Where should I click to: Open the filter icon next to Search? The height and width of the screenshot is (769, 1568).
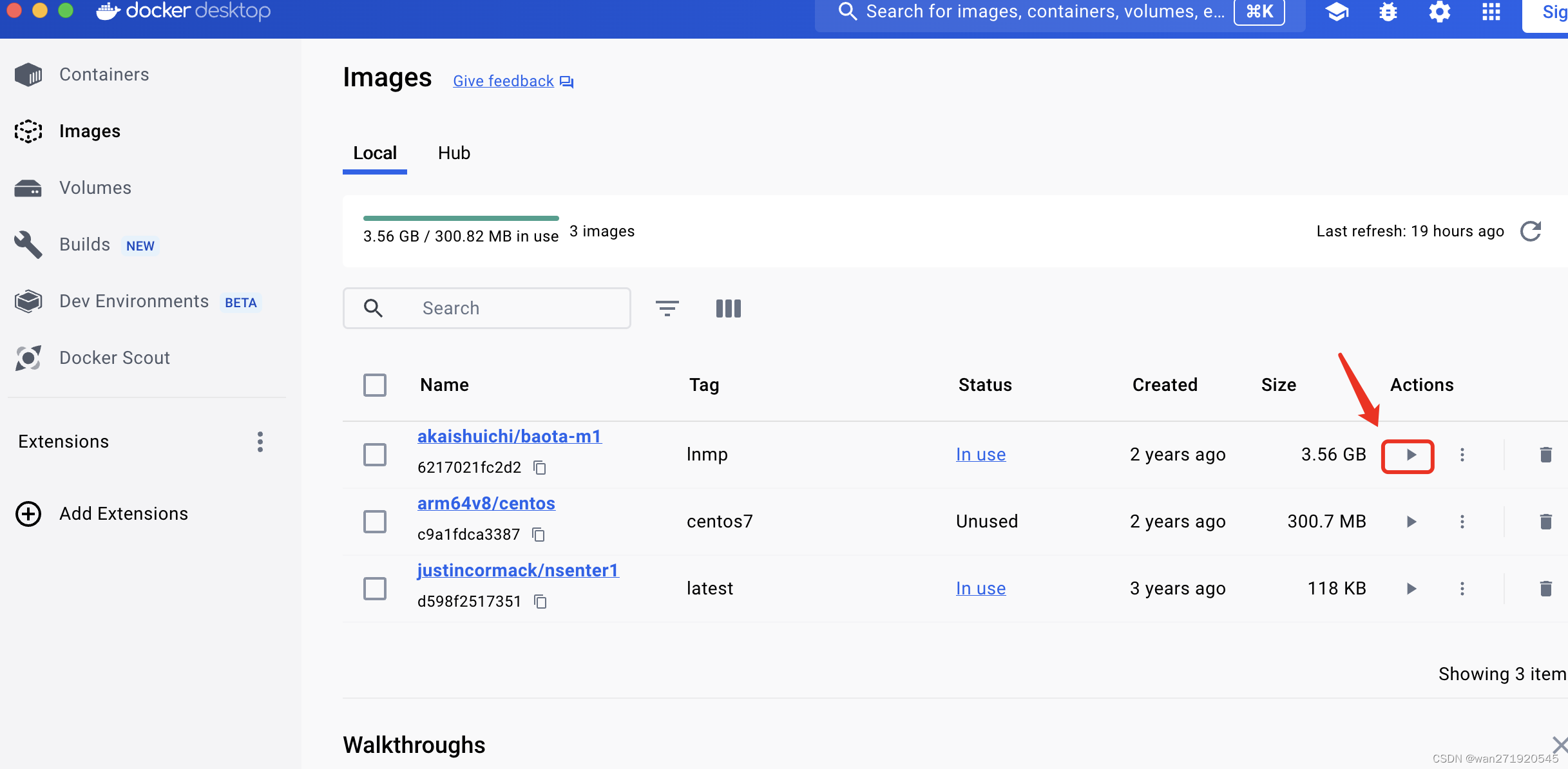point(667,309)
